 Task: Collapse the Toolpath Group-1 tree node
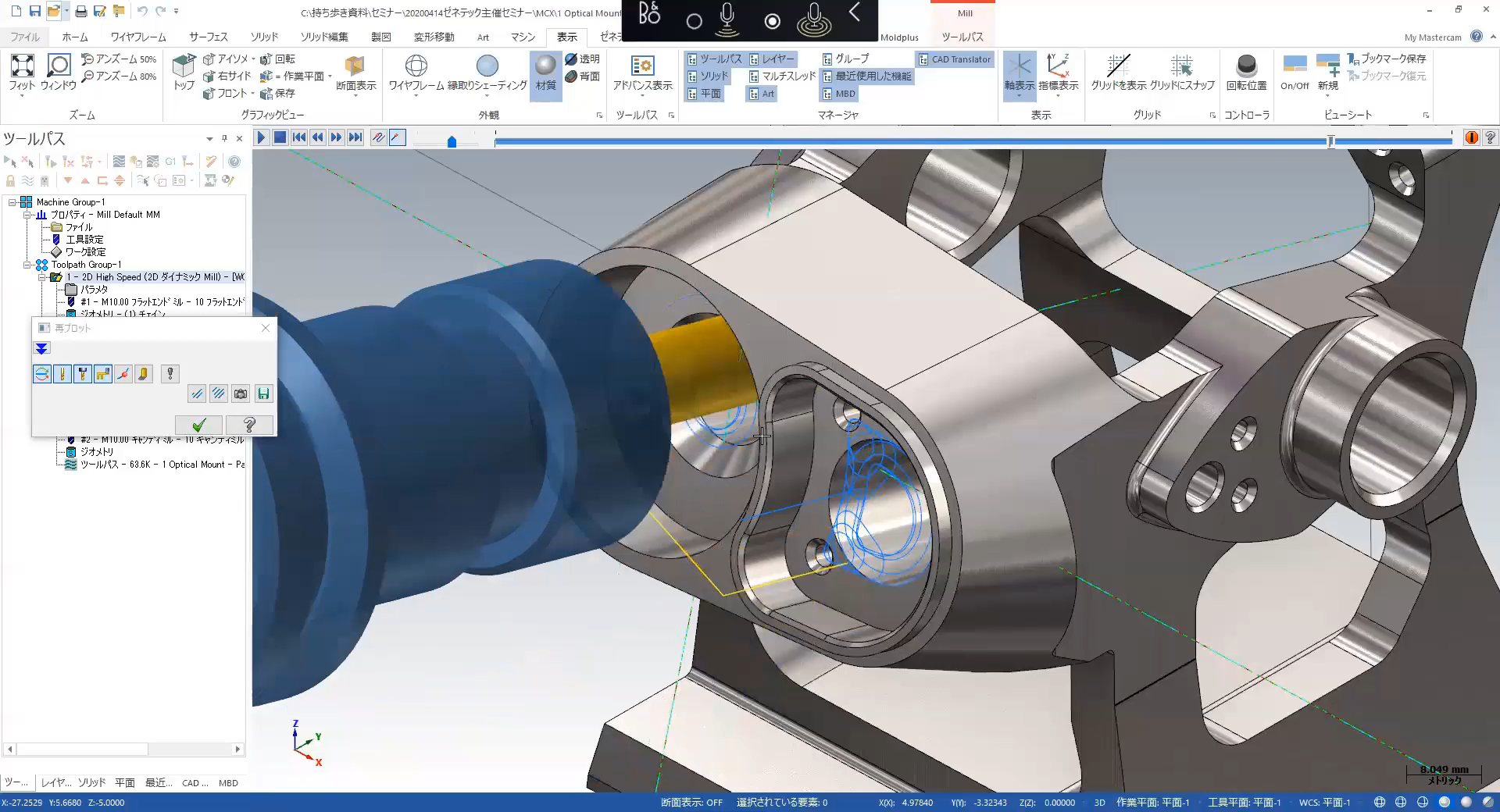pos(28,265)
